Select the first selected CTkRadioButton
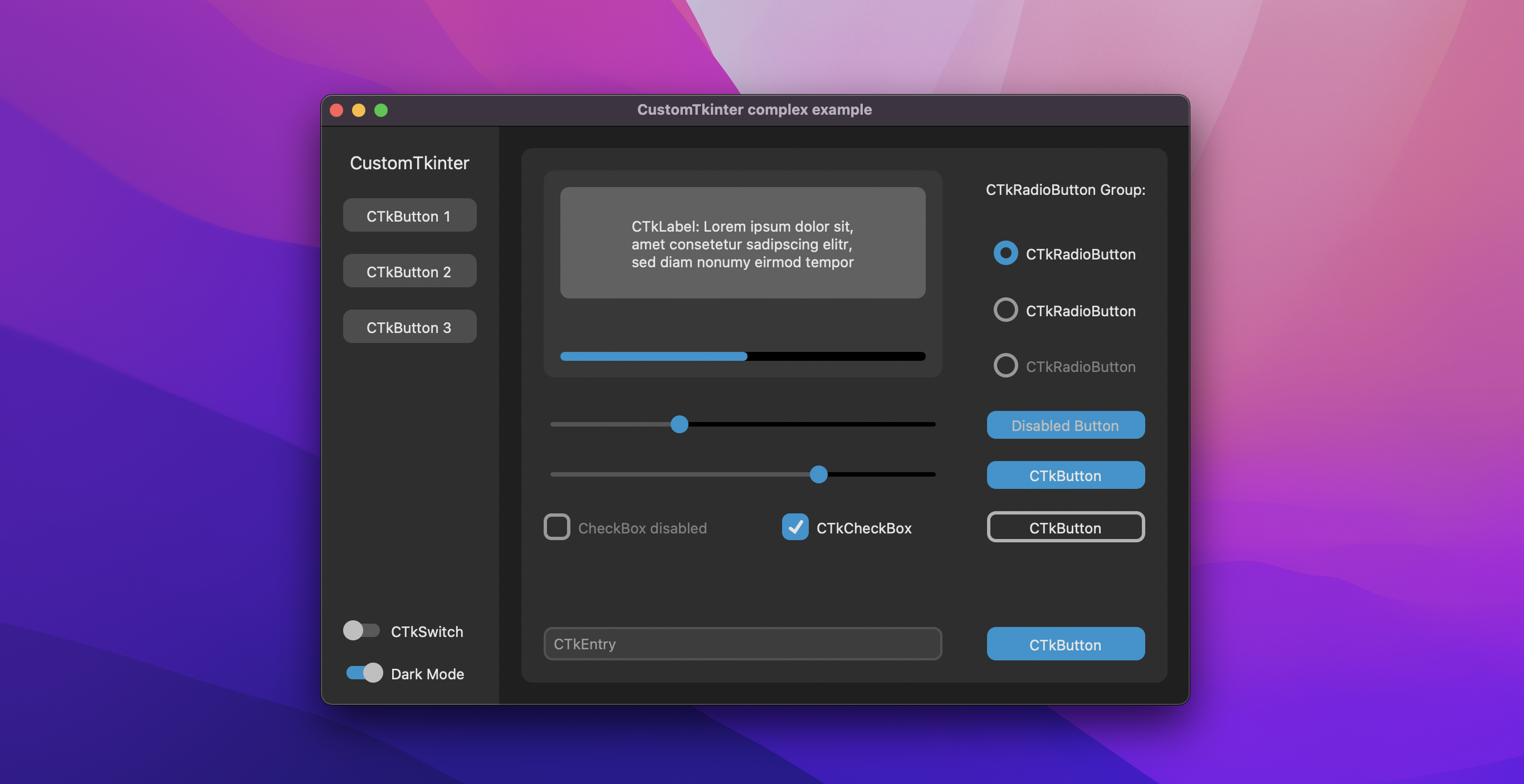This screenshot has width=1524, height=784. tap(1005, 254)
